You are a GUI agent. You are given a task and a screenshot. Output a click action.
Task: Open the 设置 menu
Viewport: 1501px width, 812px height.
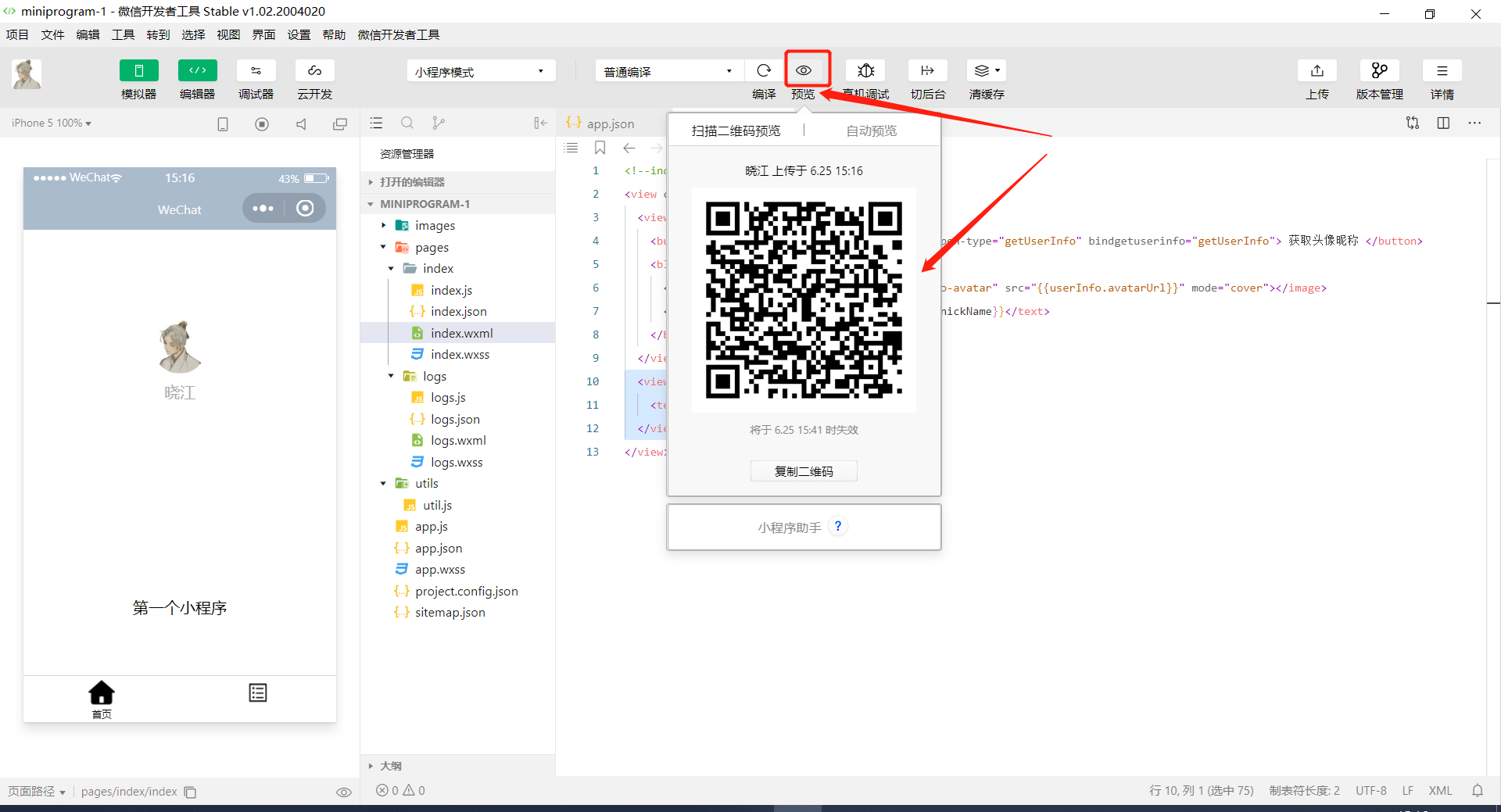[x=299, y=34]
